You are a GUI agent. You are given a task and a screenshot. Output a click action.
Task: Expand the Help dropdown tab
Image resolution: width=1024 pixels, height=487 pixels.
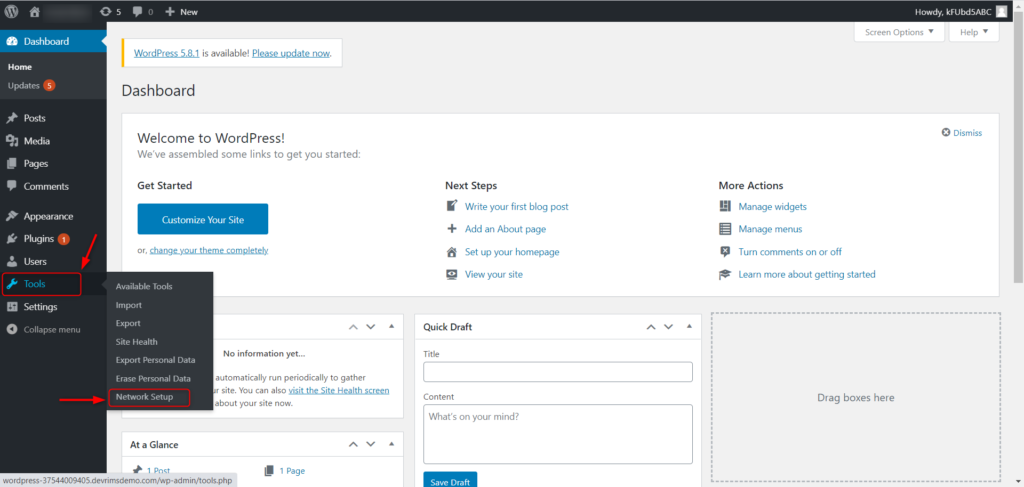974,32
